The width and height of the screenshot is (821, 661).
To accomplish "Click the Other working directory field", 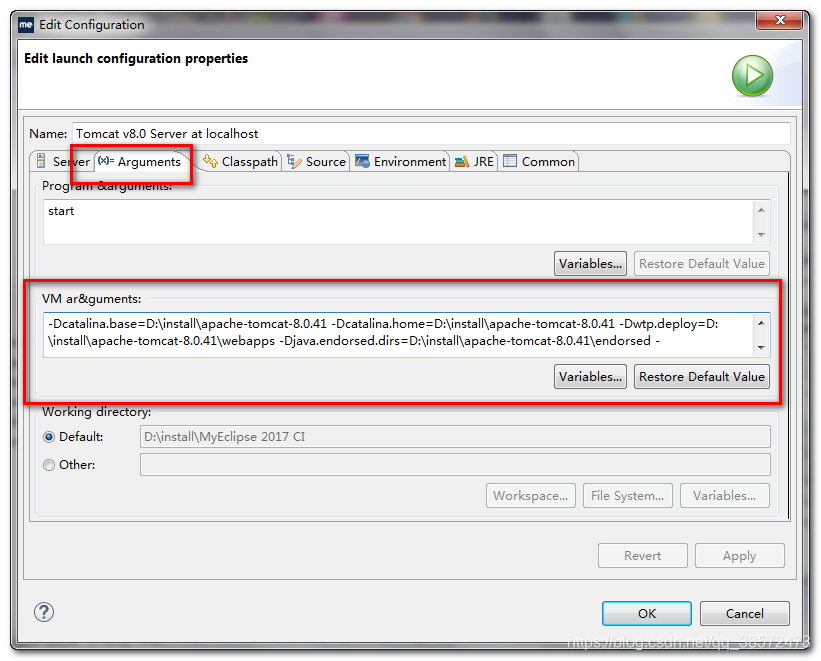I will [455, 465].
